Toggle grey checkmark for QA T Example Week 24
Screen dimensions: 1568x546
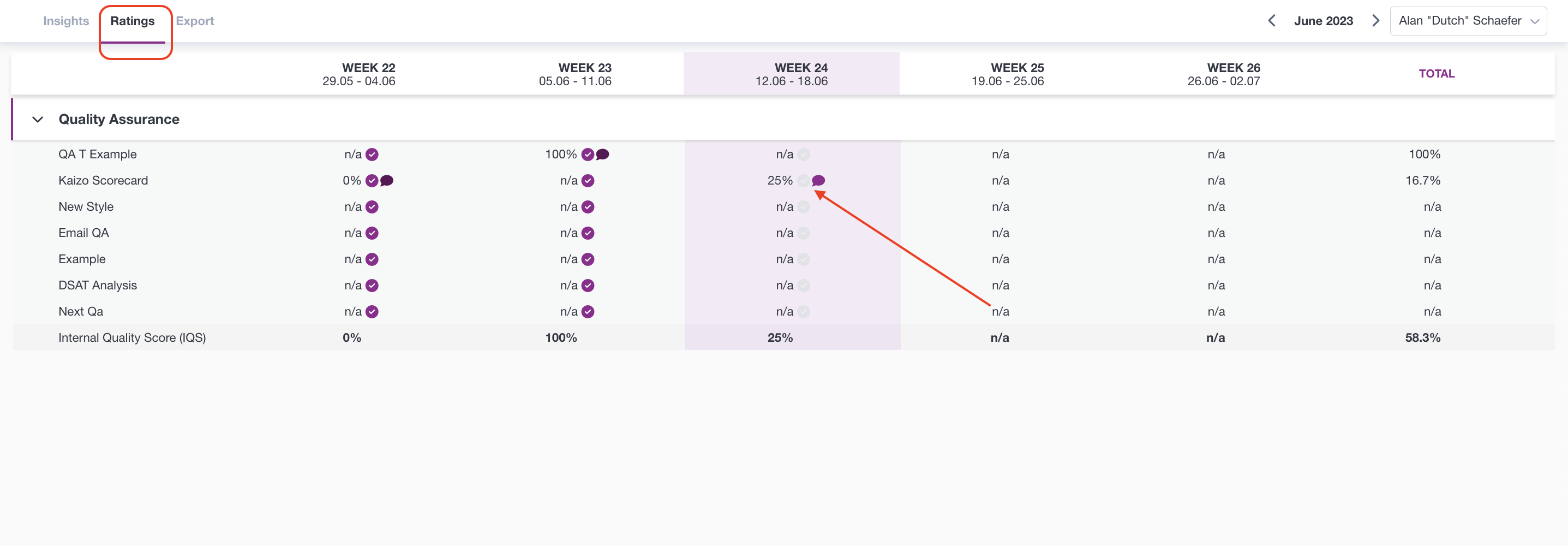(804, 154)
